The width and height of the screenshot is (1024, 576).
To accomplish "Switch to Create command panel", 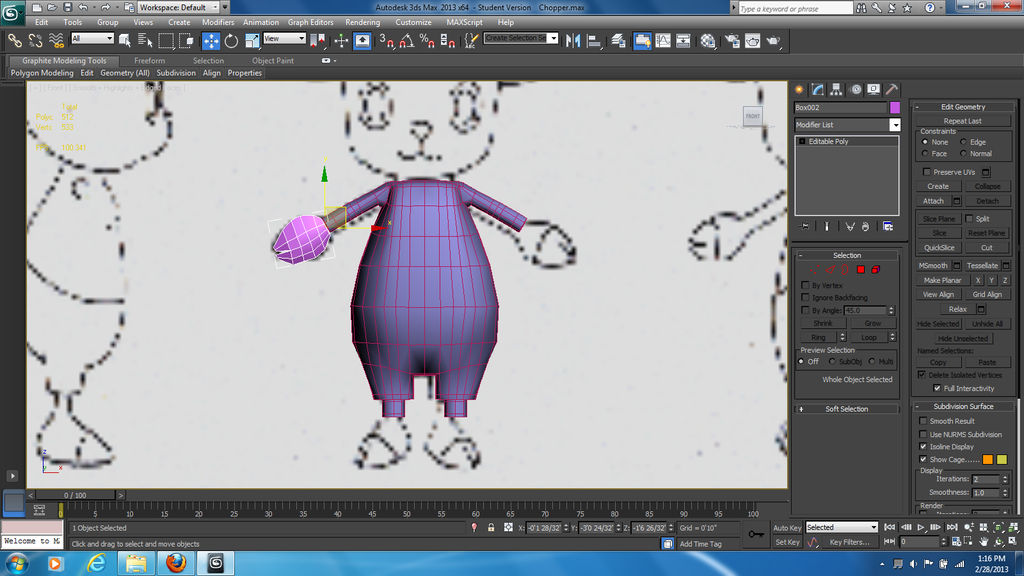I will click(x=799, y=89).
